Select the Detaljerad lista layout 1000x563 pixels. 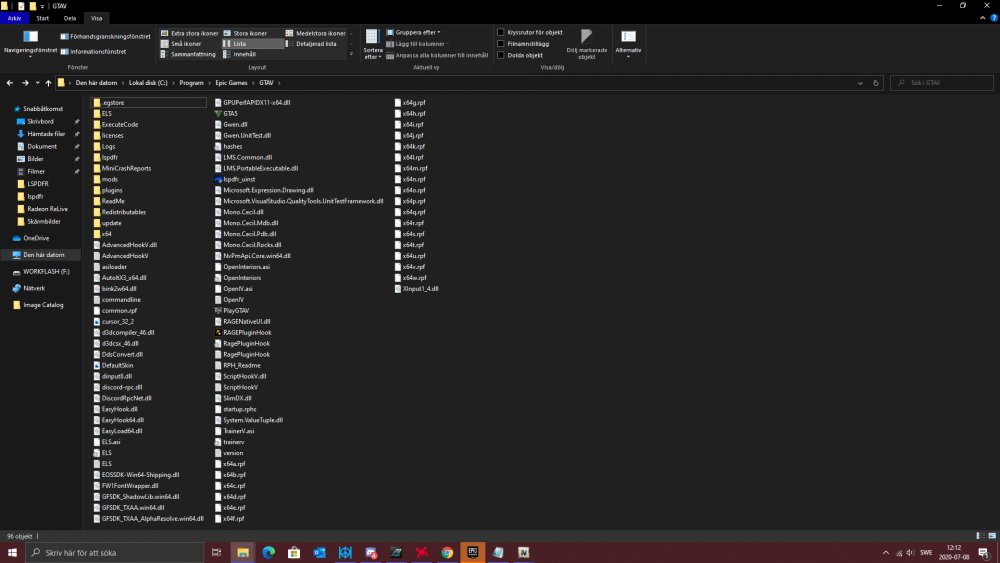tap(316, 44)
